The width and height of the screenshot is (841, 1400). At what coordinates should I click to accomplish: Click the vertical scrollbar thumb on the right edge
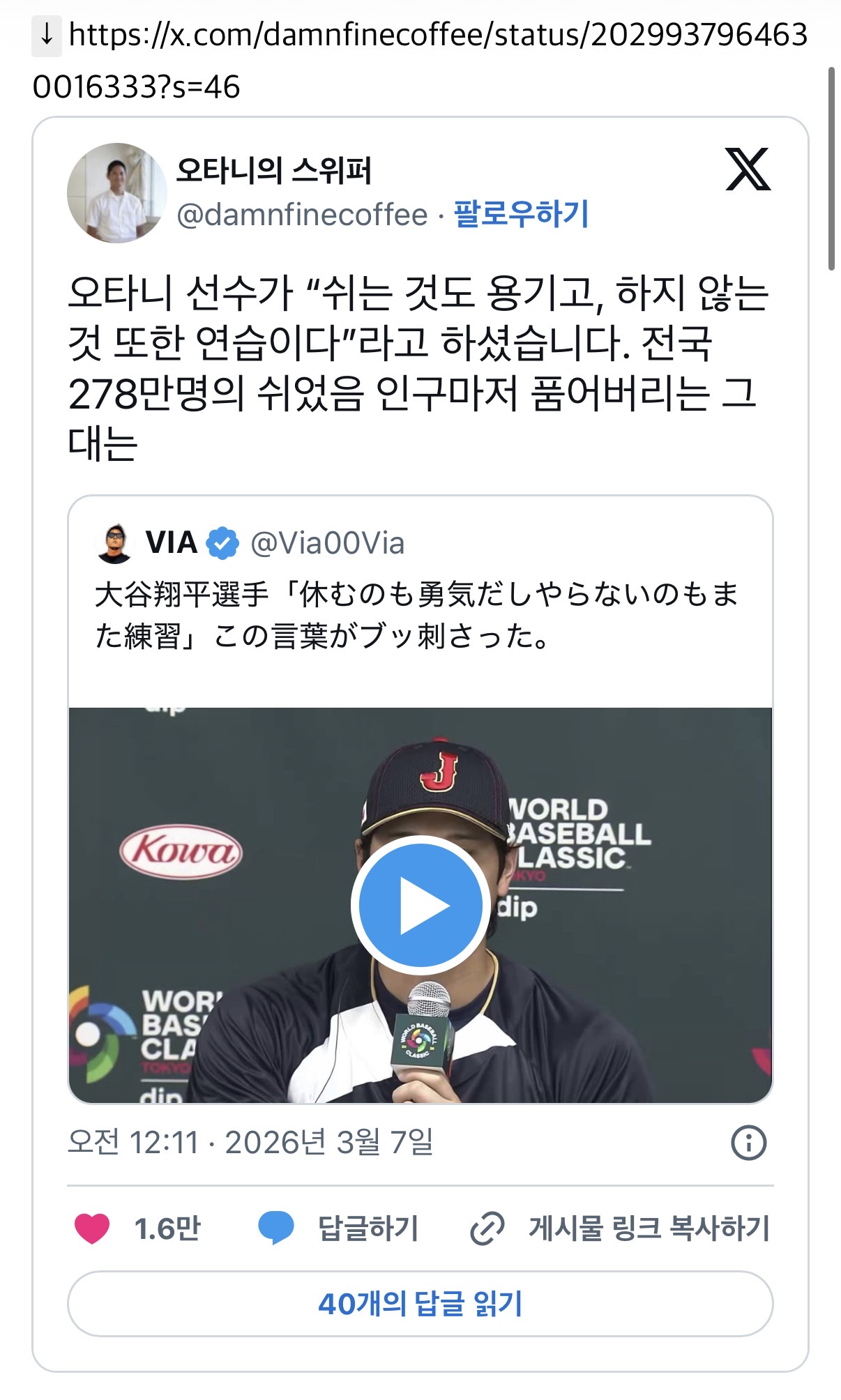831,169
